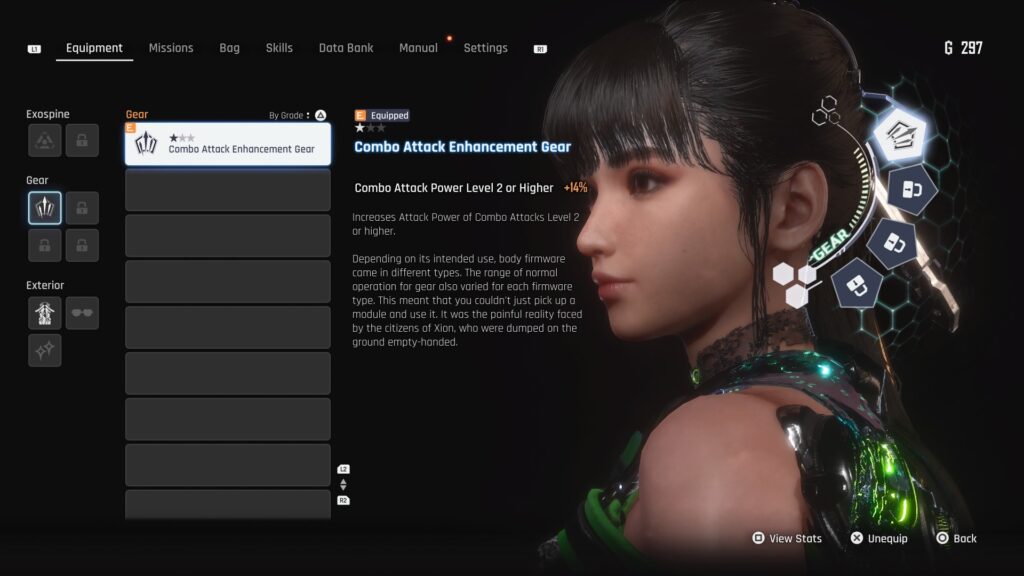Open the Settings tab
This screenshot has height=576, width=1024.
coord(485,48)
